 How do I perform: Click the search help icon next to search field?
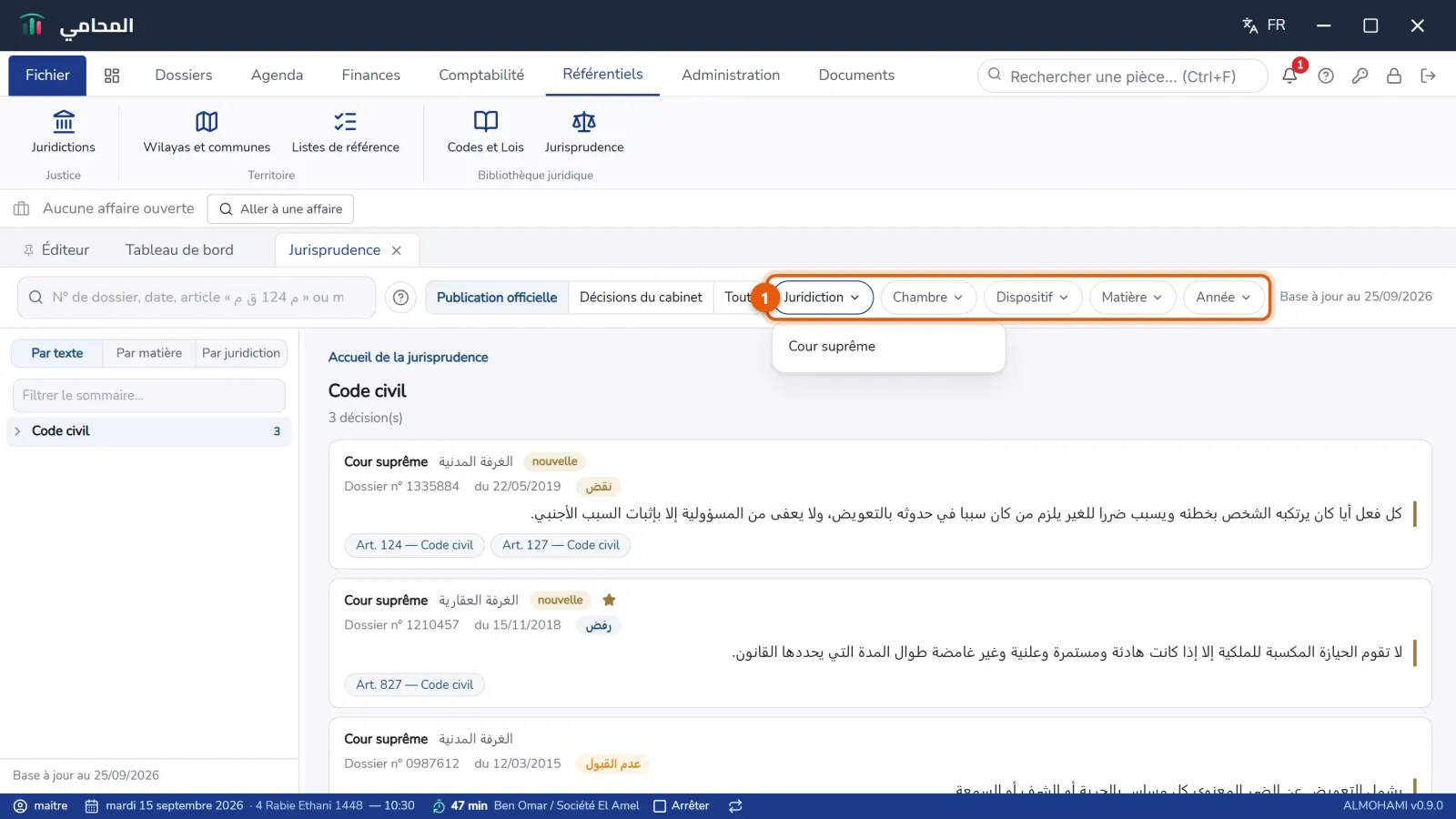tap(400, 298)
